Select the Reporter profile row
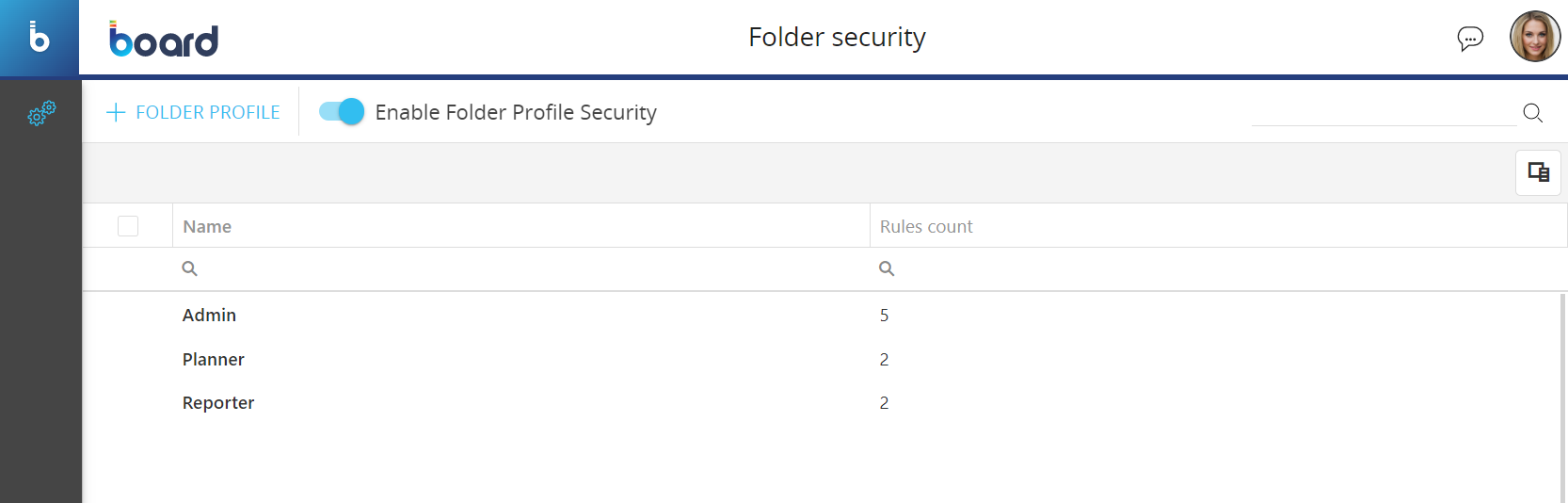Viewport: 1568px width, 503px height. click(x=218, y=402)
